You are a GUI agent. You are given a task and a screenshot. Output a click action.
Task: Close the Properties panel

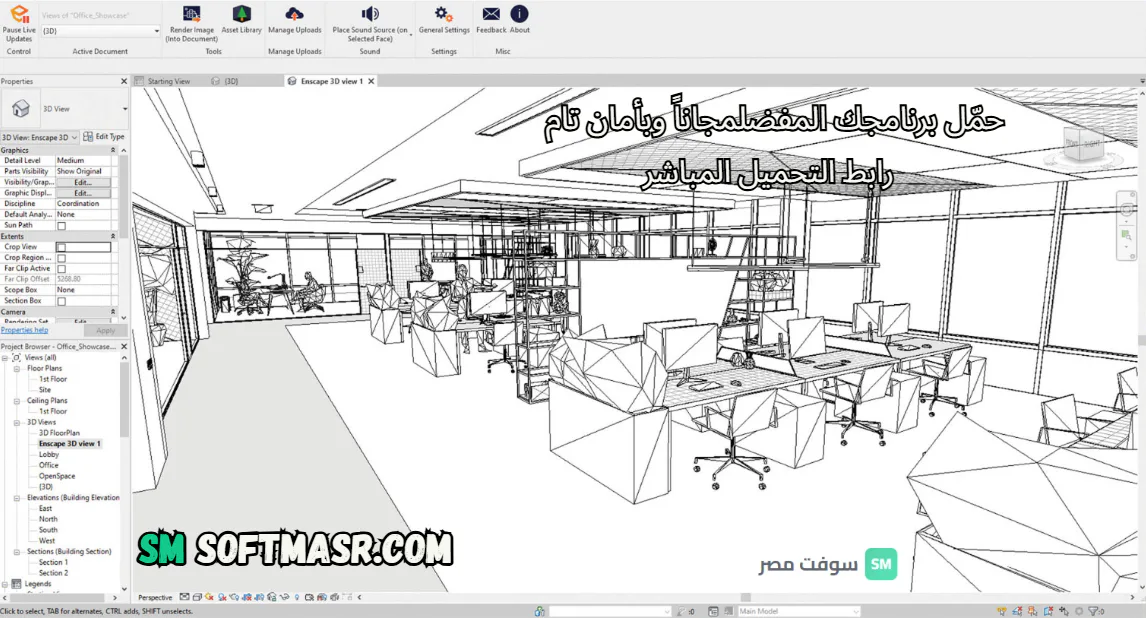coord(124,81)
